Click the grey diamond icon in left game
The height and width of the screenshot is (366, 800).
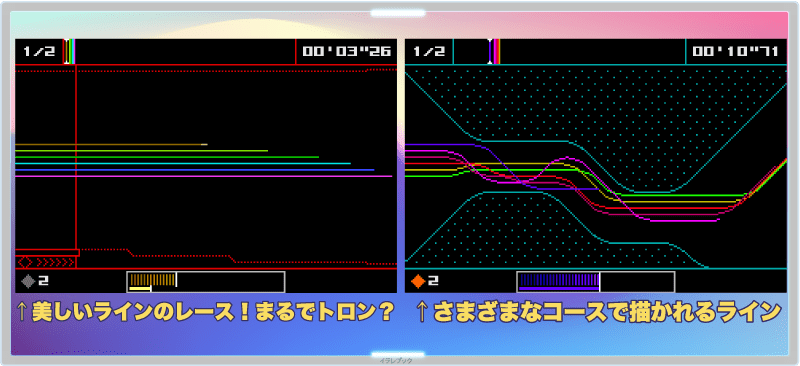(28, 281)
